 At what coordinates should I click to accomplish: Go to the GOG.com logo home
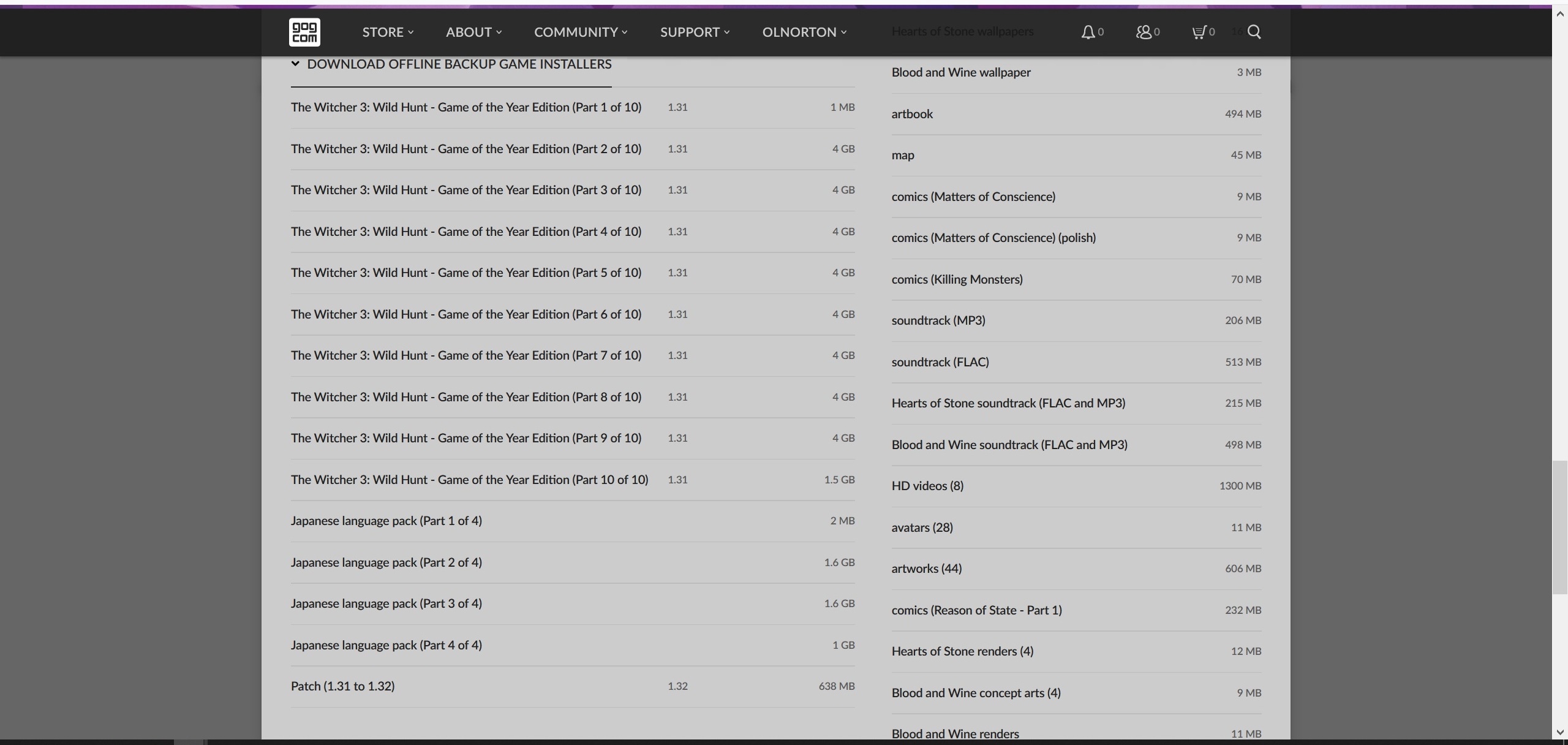pyautogui.click(x=304, y=32)
